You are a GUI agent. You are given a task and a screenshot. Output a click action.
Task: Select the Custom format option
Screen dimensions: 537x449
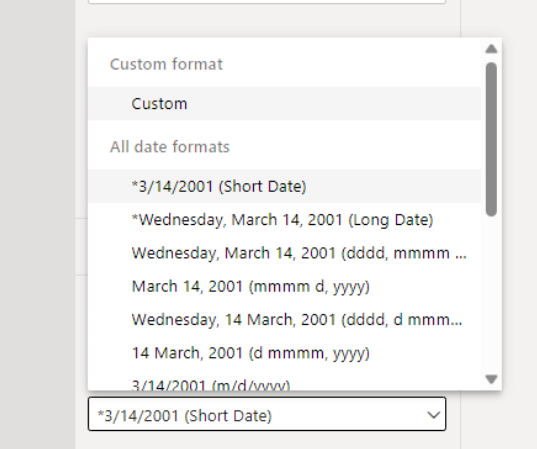284,103
